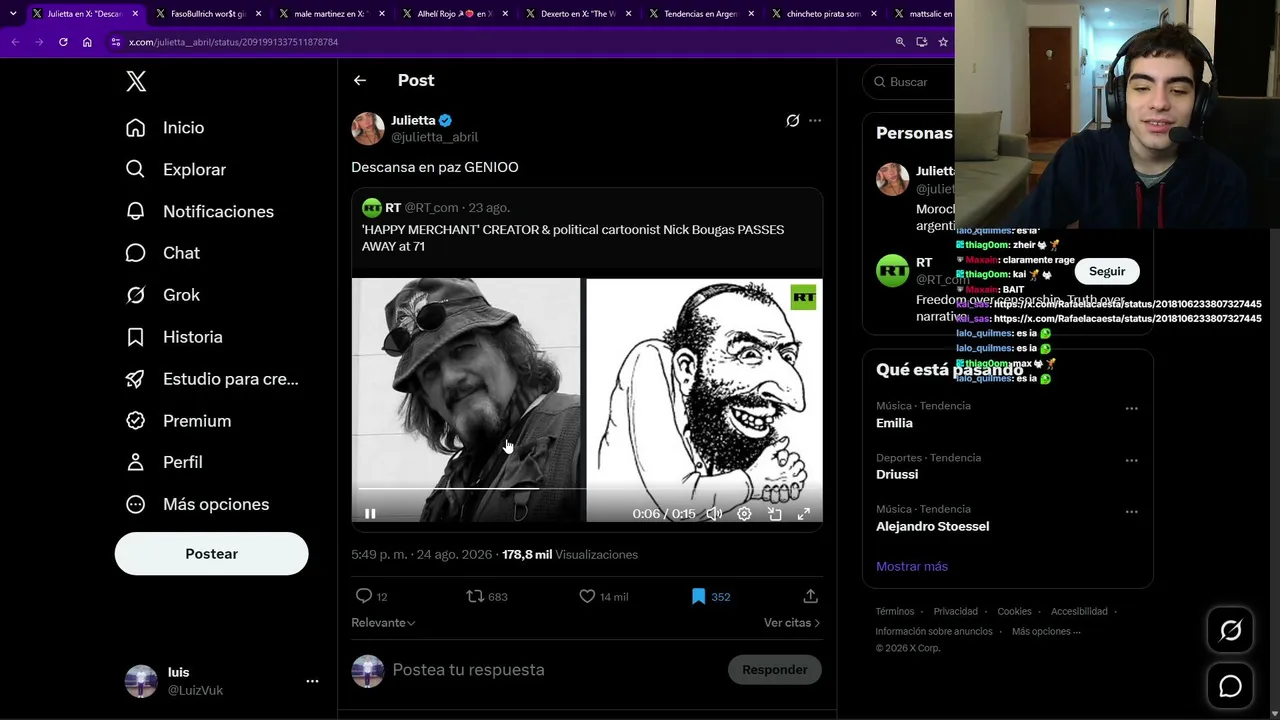This screenshot has width=1280, height=720.
Task: Like the post with 14 mil likes
Action: (x=587, y=596)
